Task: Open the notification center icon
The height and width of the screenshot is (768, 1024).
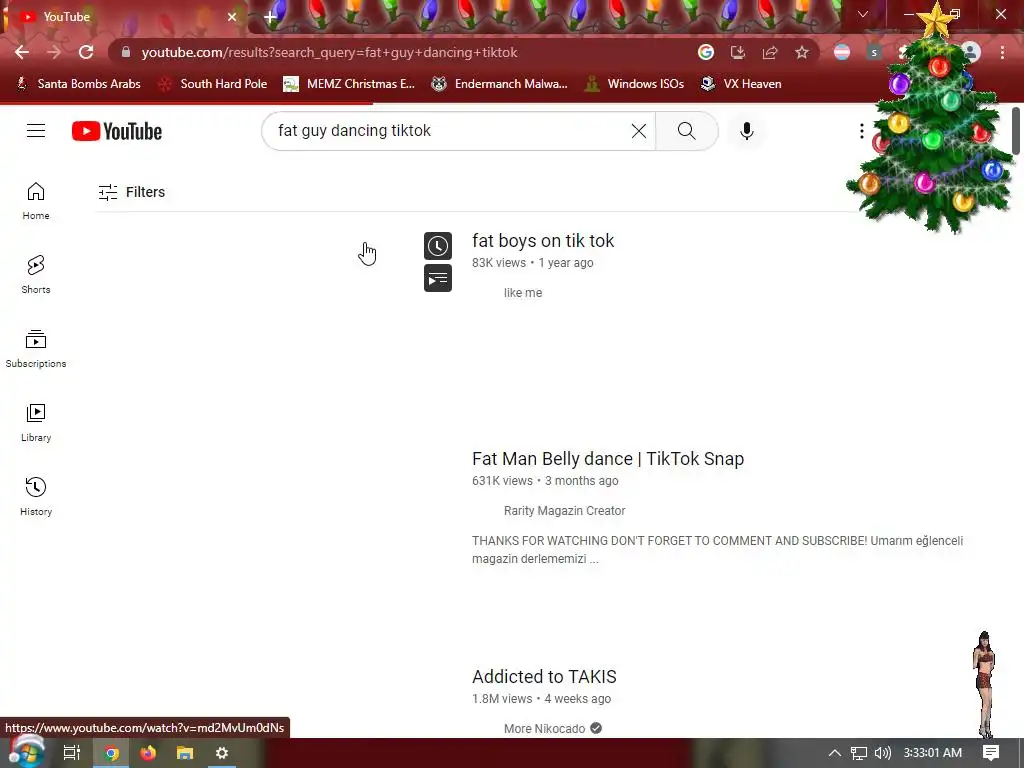Action: (991, 753)
